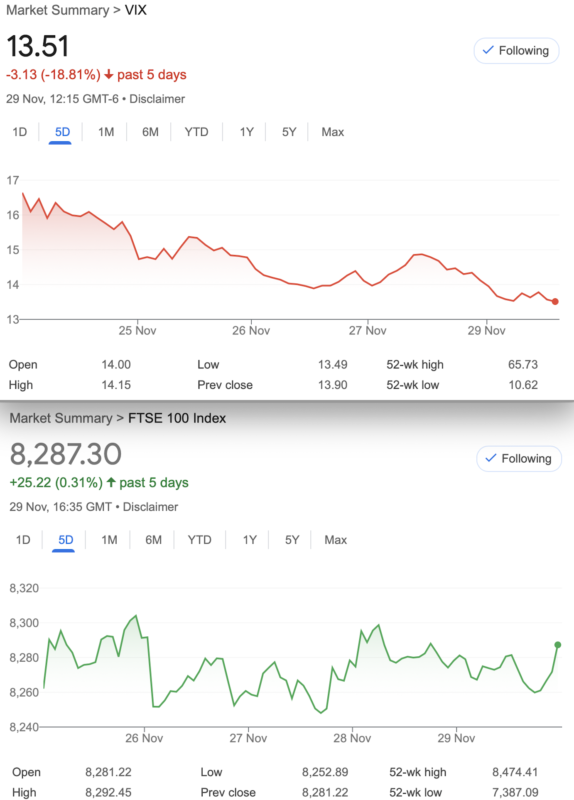574x800 pixels.
Task: Open the VIX Disclaimer link
Action: (x=157, y=99)
